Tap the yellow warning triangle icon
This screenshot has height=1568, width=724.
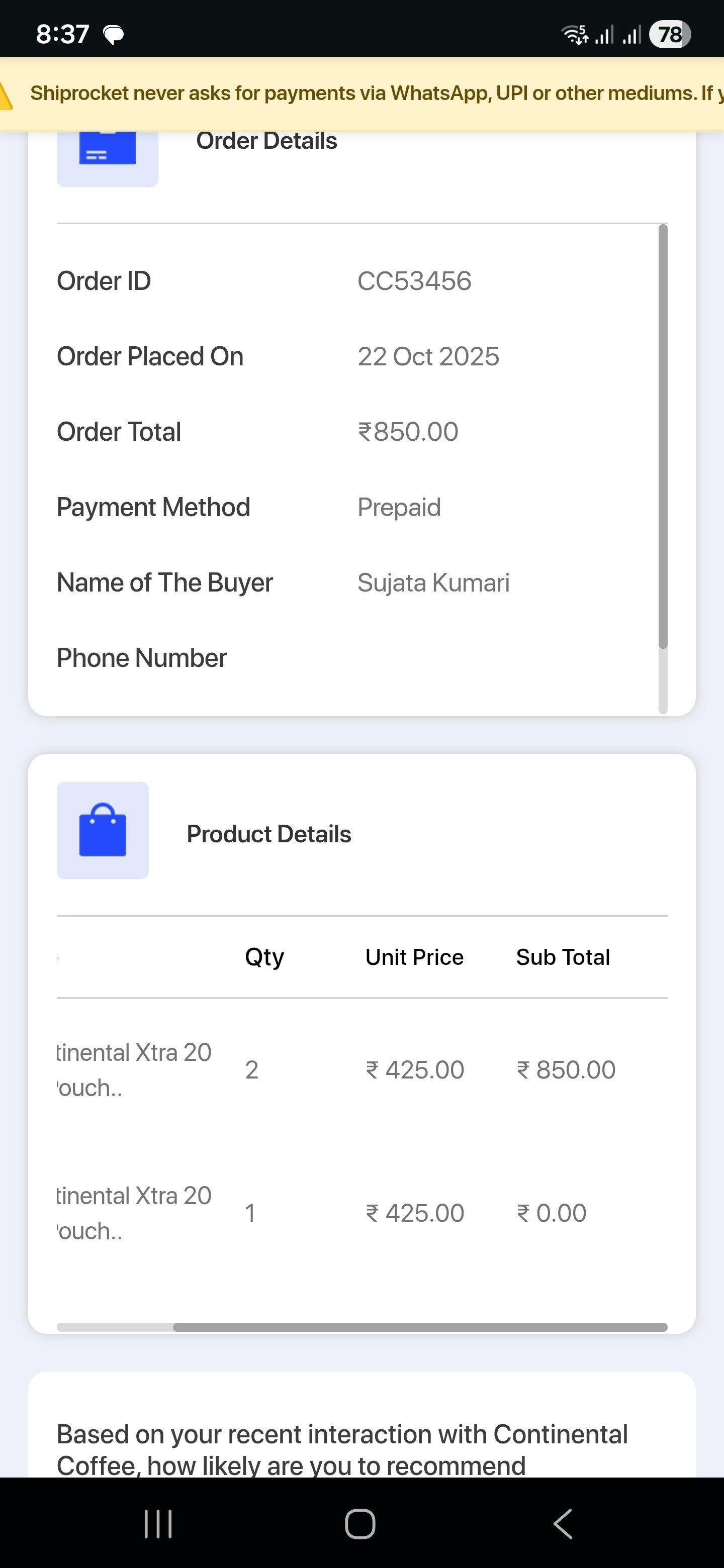[6, 96]
